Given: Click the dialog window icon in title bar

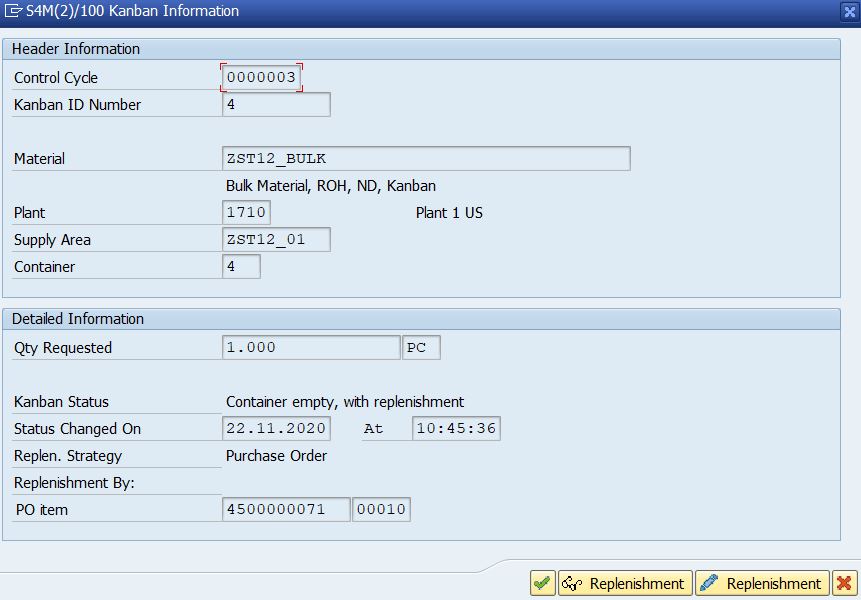Looking at the screenshot, I should pos(13,10).
